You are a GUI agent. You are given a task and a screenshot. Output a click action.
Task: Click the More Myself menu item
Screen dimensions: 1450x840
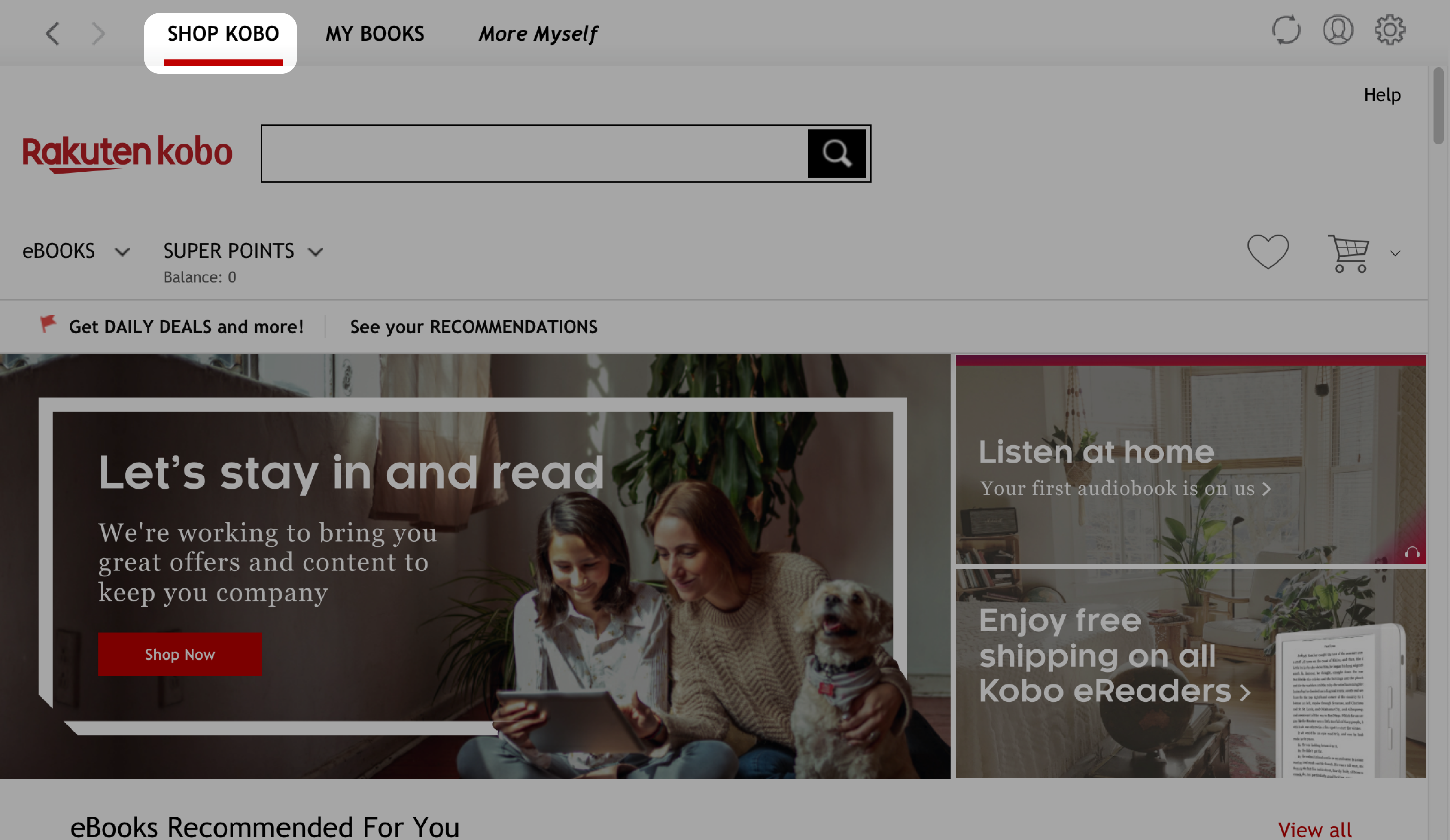tap(537, 33)
